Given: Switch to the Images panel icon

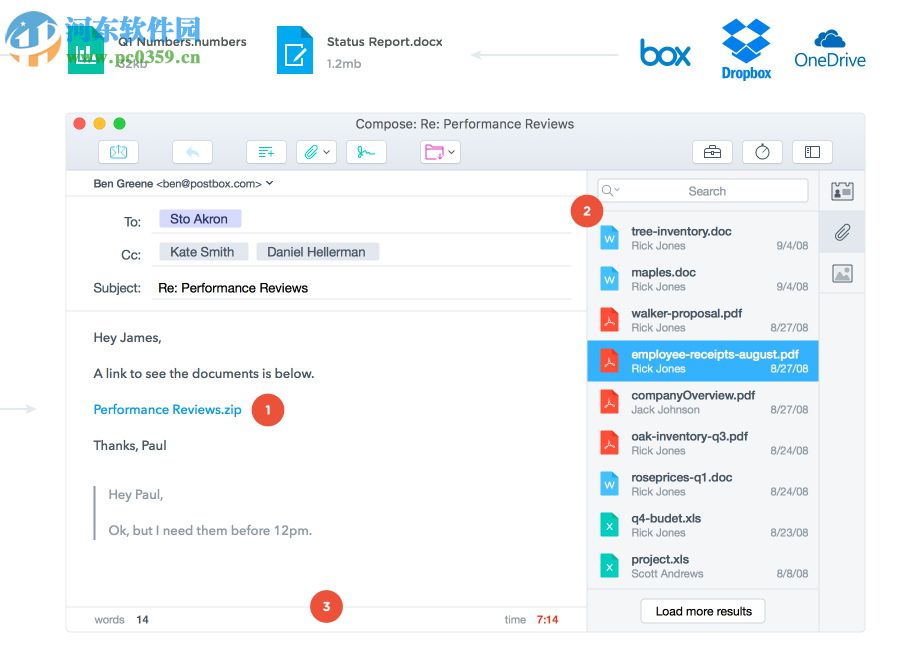Looking at the screenshot, I should (x=841, y=272).
